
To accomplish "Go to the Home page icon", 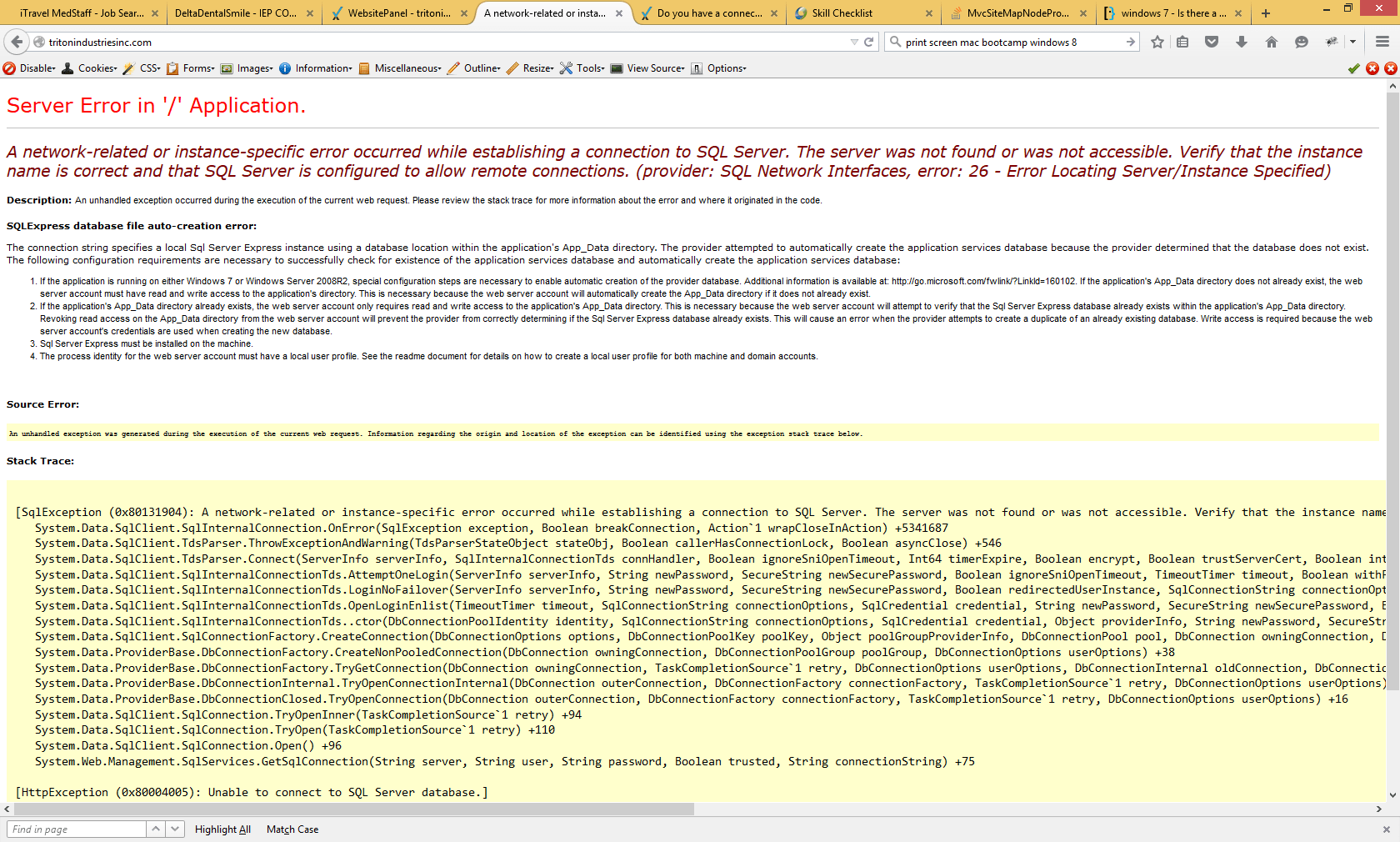I will 1272,42.
